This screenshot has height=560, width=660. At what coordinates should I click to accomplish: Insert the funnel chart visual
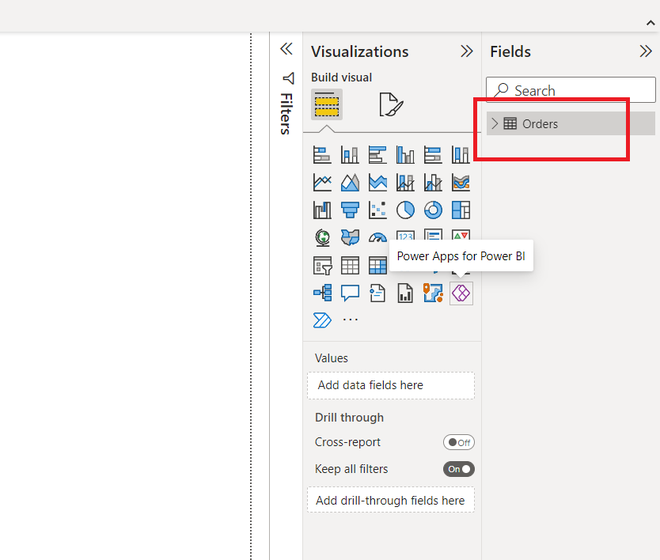(350, 210)
